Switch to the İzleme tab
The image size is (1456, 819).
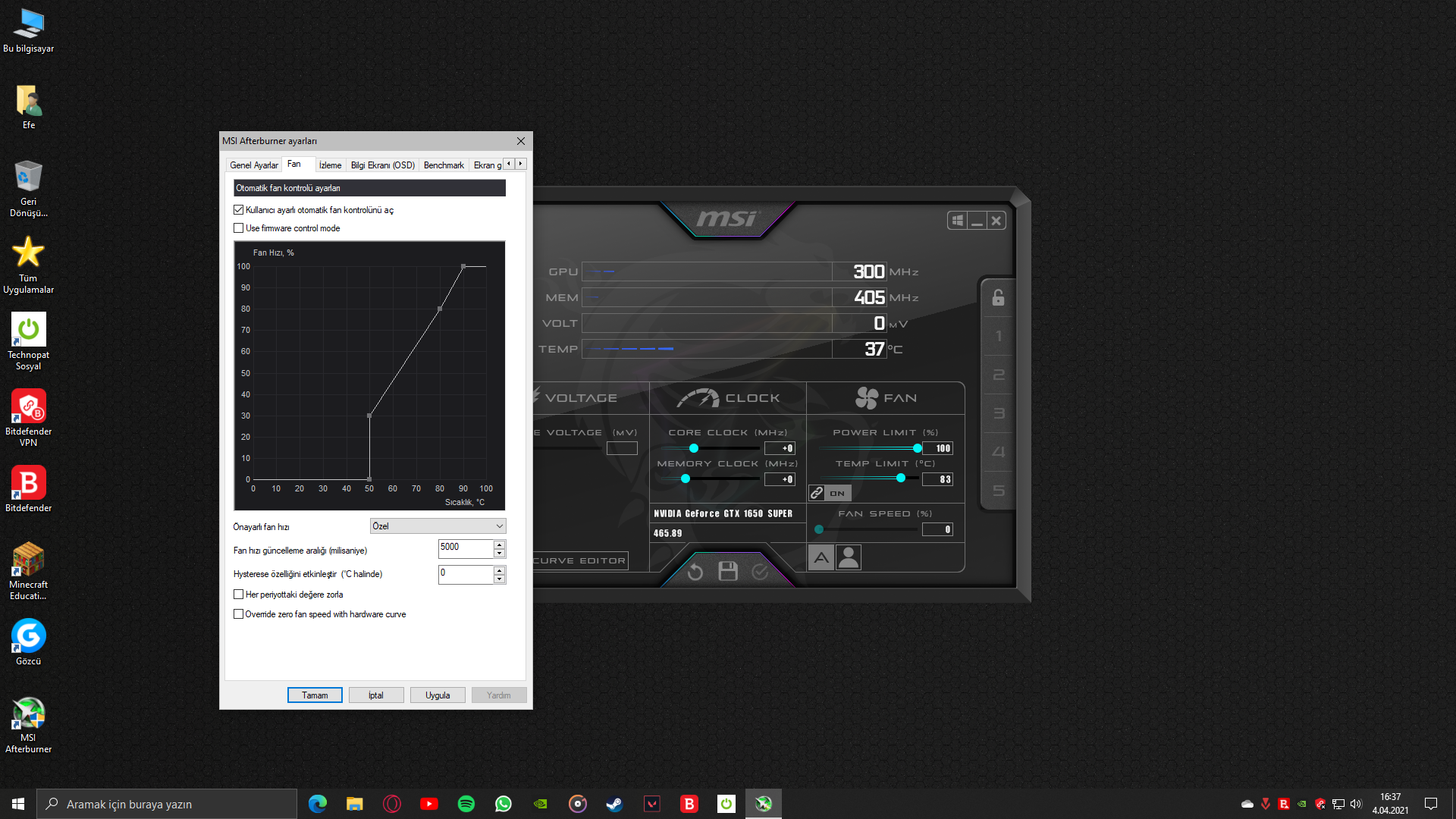tap(330, 165)
